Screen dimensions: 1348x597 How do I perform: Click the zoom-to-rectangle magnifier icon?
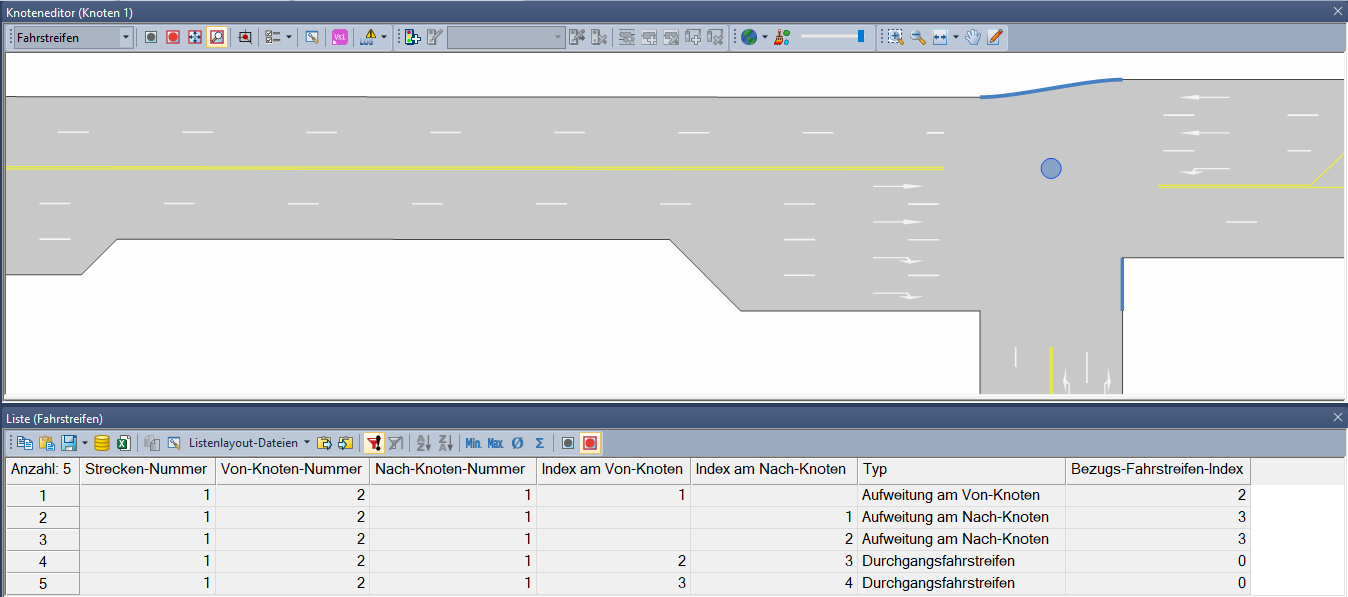point(895,37)
